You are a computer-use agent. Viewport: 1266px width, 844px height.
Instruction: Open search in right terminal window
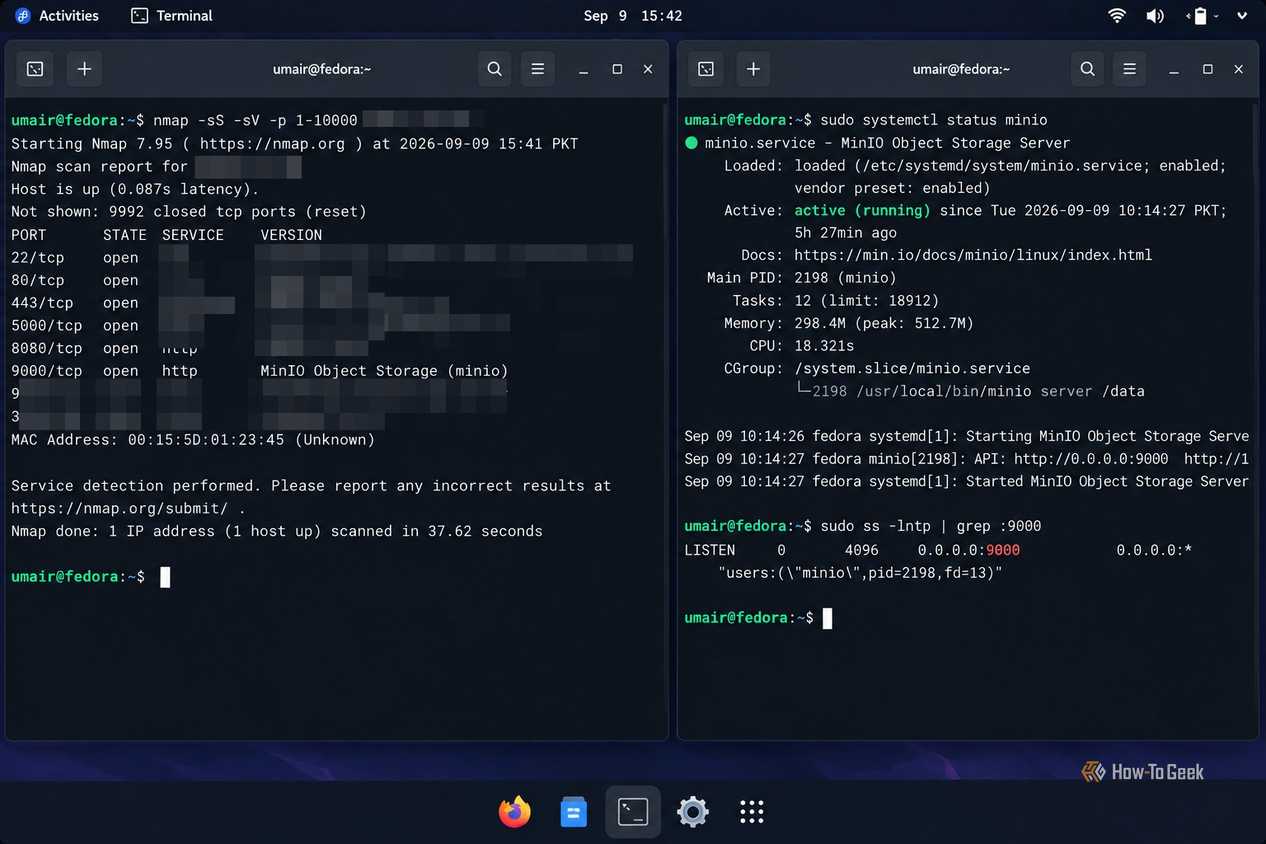coord(1087,69)
